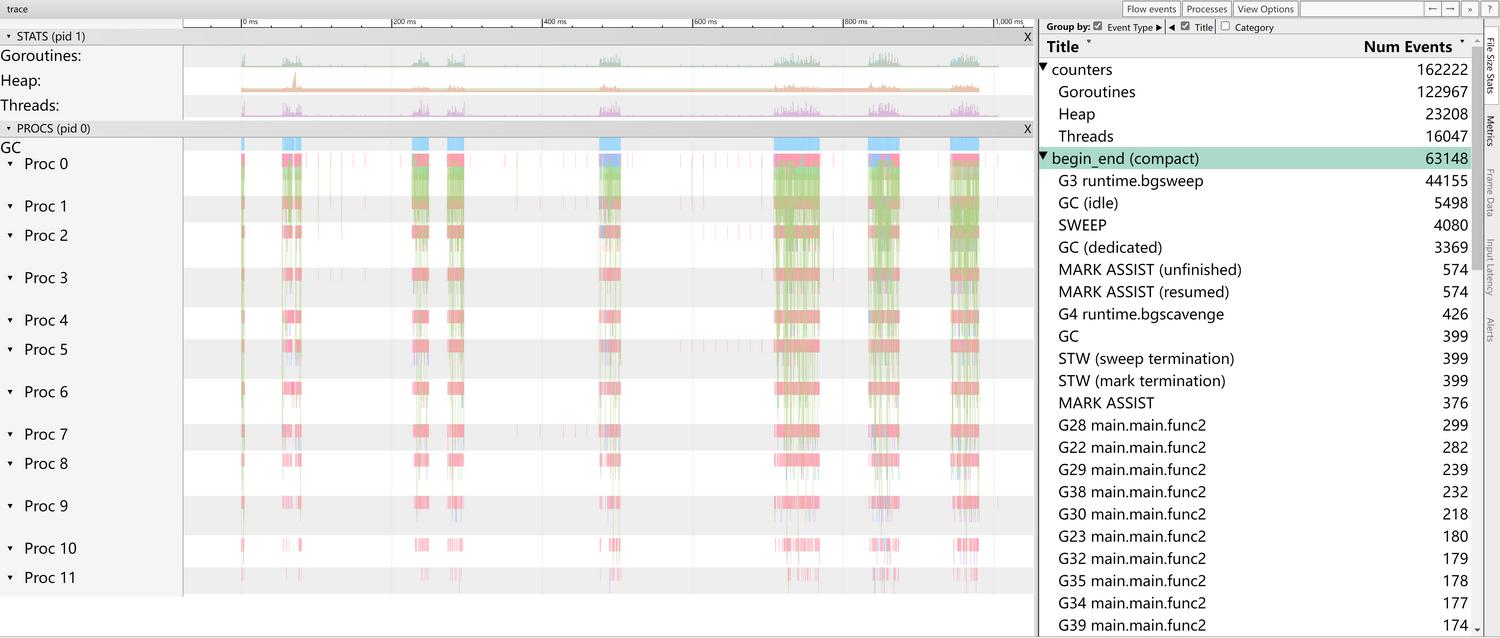The height and width of the screenshot is (638, 1500).
Task: Enable Group by Category checkbox
Action: point(1226,26)
